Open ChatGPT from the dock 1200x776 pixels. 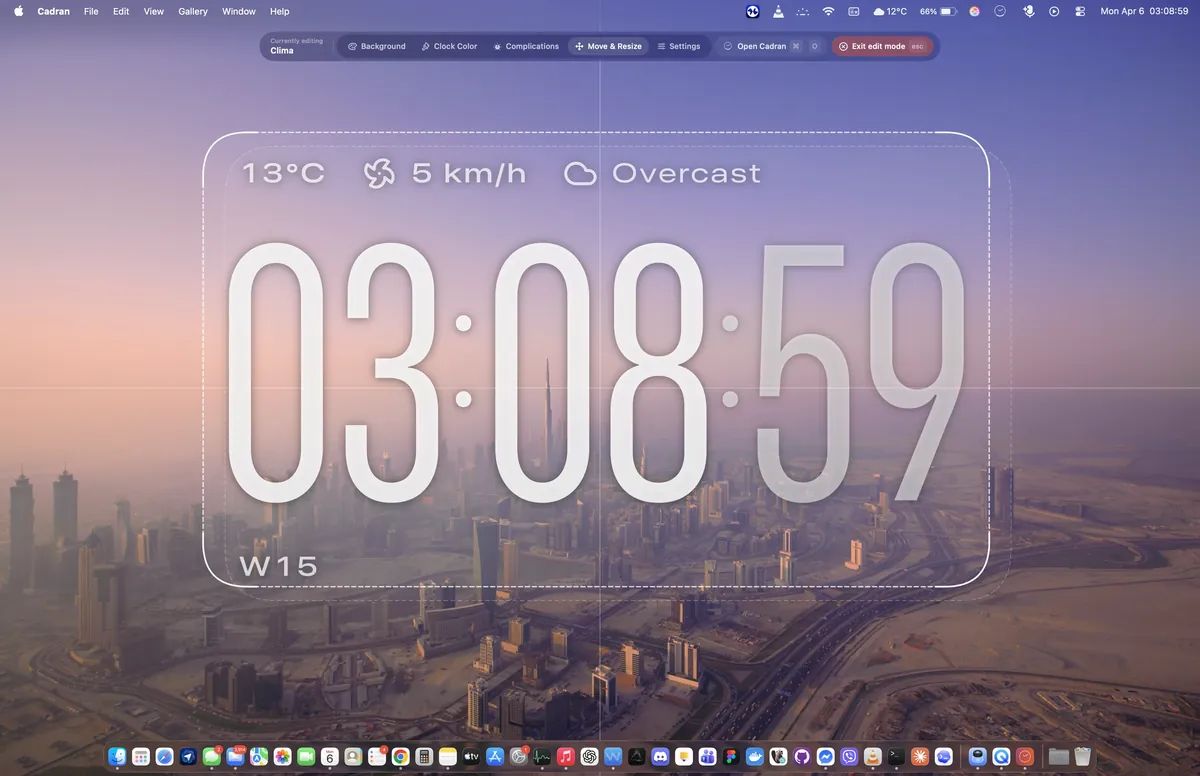pyautogui.click(x=589, y=757)
